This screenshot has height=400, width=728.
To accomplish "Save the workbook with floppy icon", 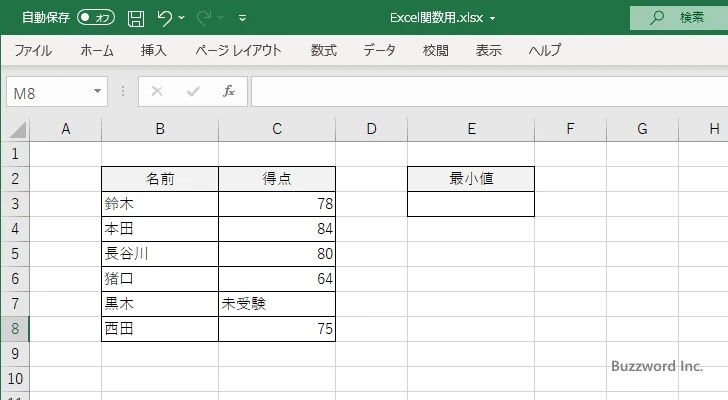I will click(x=136, y=18).
